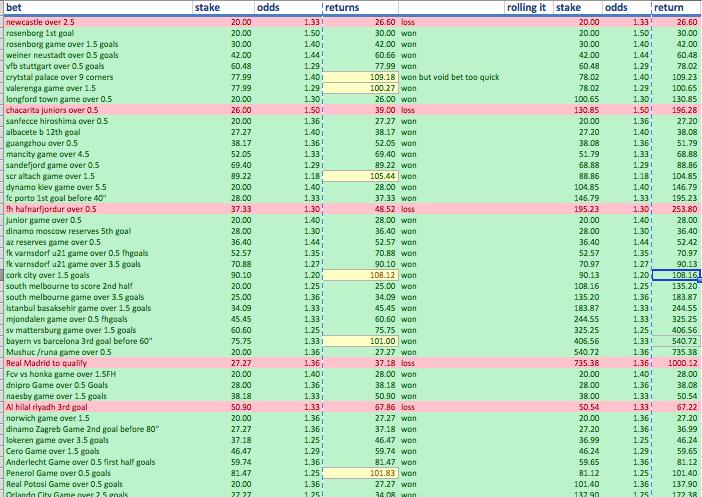702x497 pixels.
Task: Select "Cero Game over 1.5 goals" cell
Action: pos(98,451)
